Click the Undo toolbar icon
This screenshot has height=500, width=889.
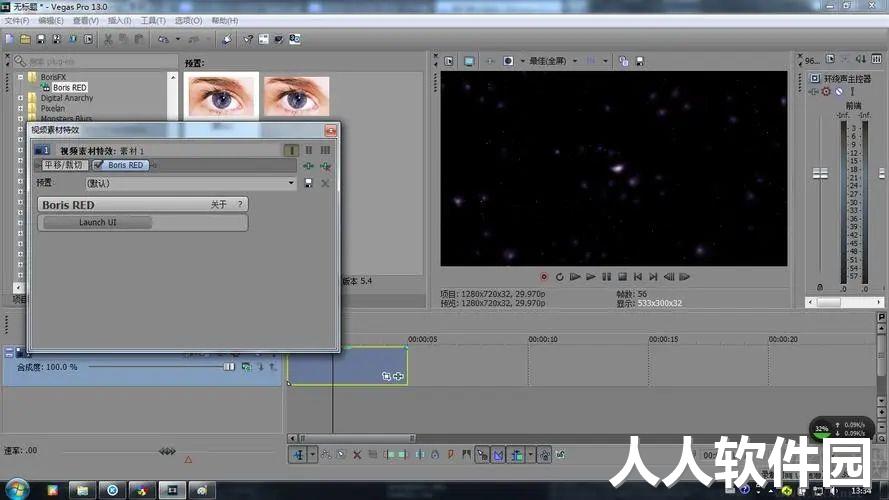163,39
